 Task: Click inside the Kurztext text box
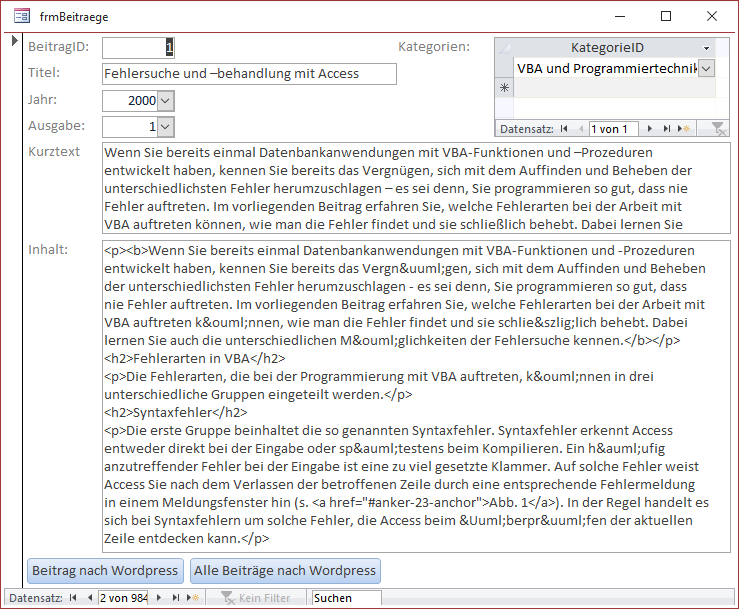(416, 188)
